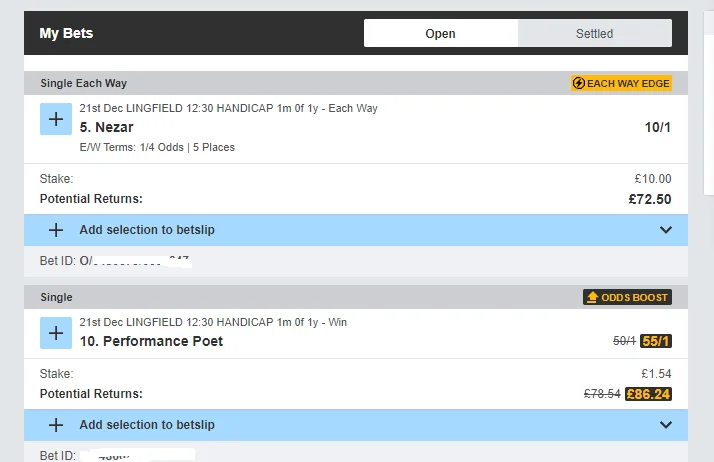This screenshot has width=714, height=462.
Task: Click the lightning icon in Each Way Edge
Action: tap(579, 83)
